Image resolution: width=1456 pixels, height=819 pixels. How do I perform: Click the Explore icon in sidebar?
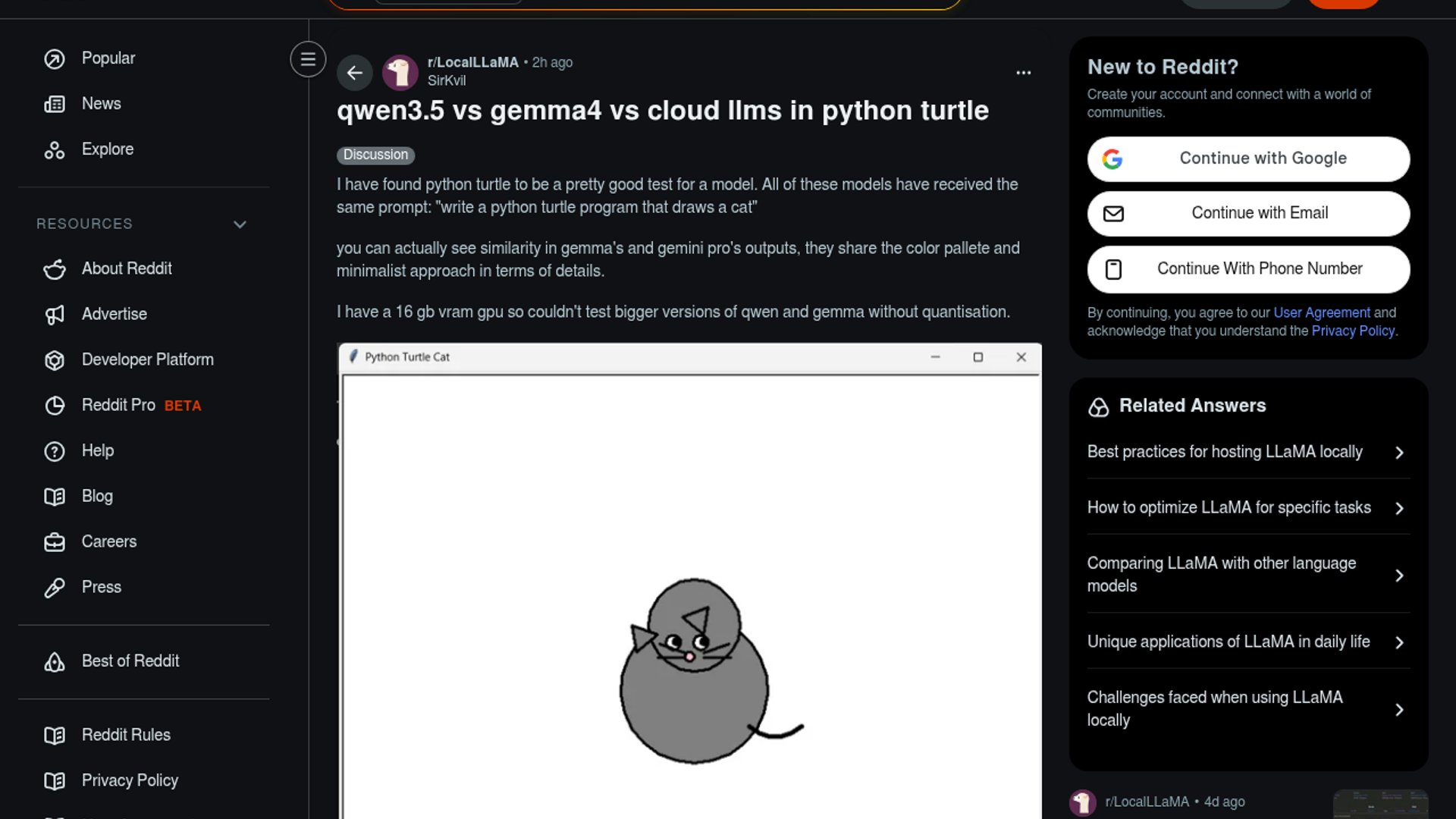55,150
